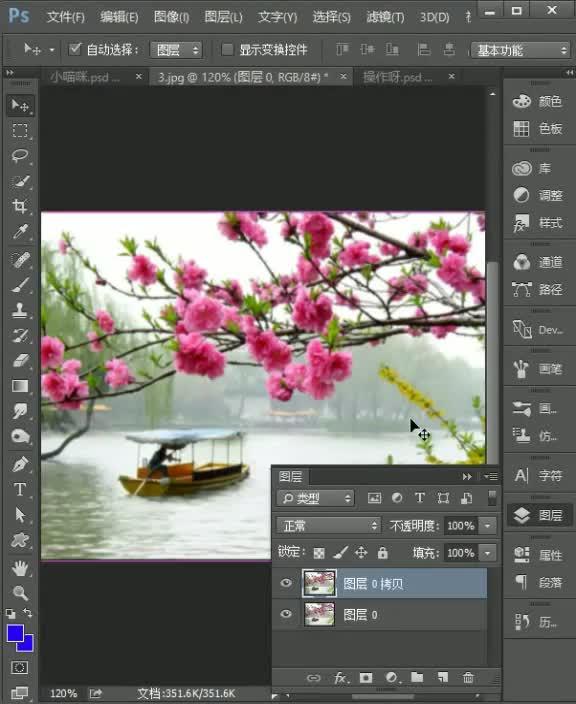Add a layer mask to selected layer

coord(366,678)
